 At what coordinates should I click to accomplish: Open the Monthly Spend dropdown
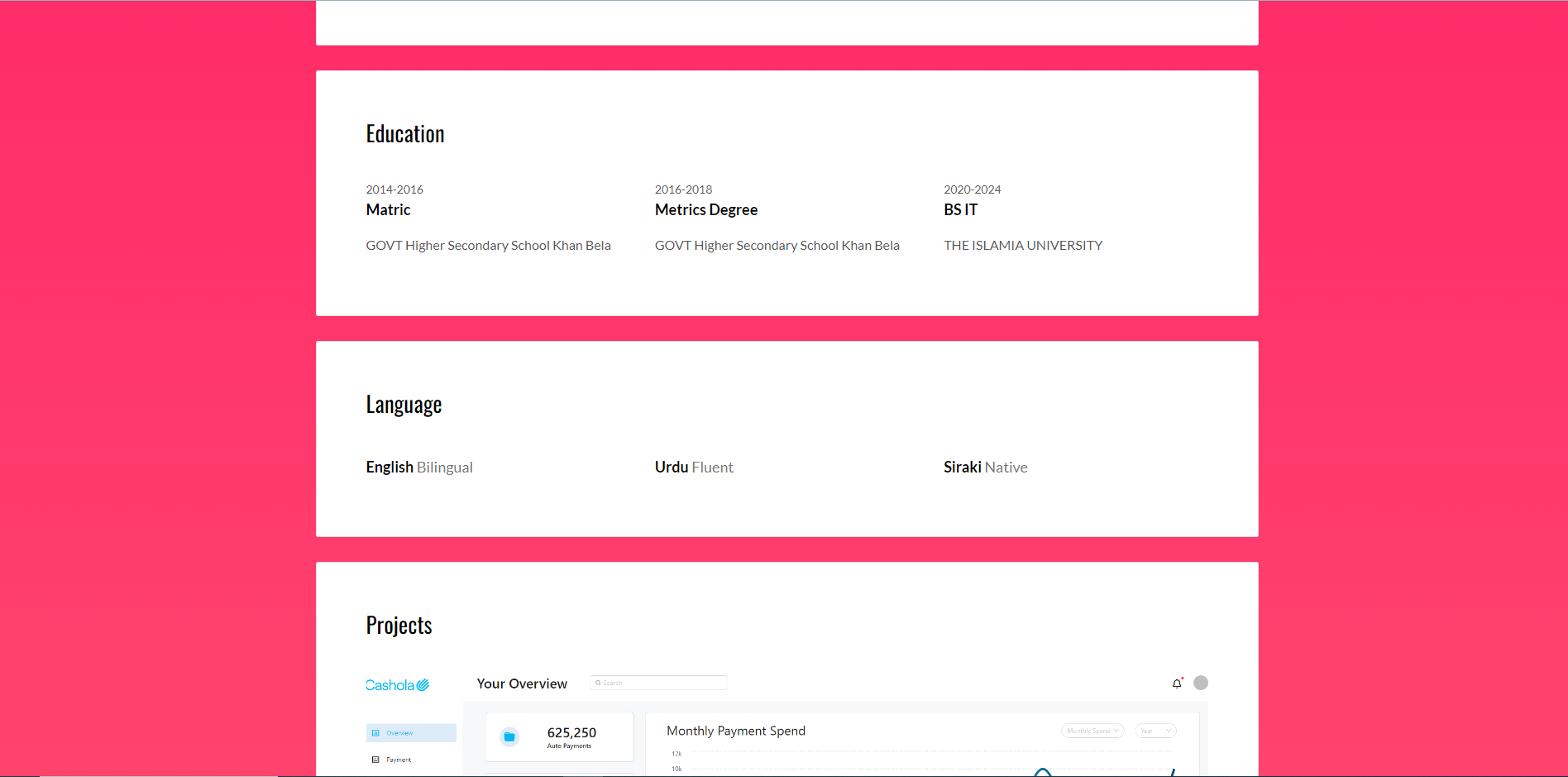[x=1092, y=731]
